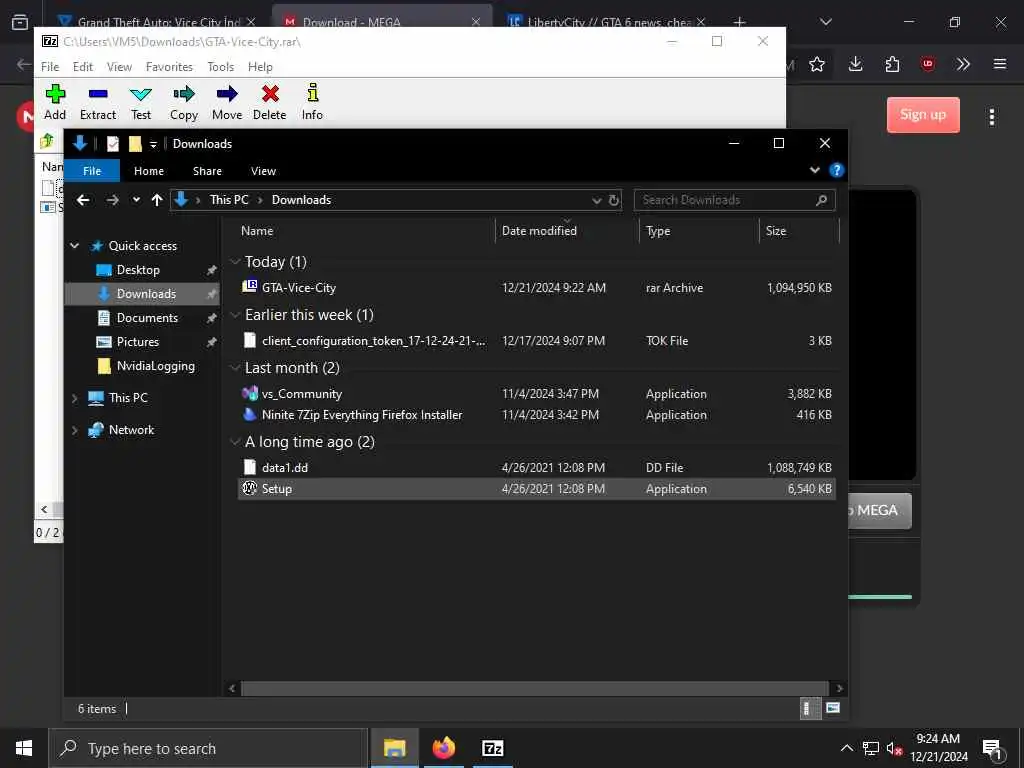1024x768 pixels.
Task: Expand the Explorer ribbon with chevron
Action: [x=814, y=170]
